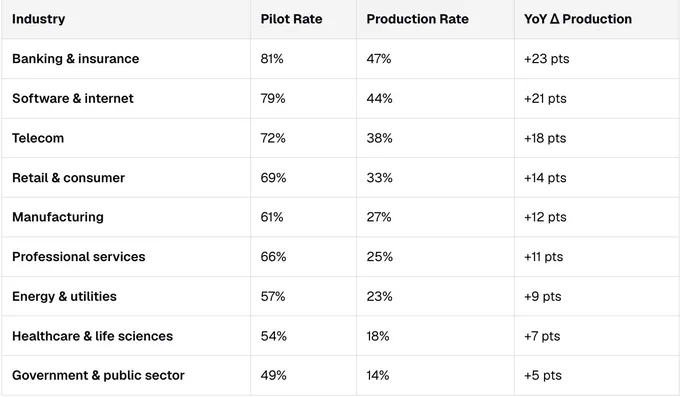This screenshot has width=680, height=397.
Task: Select the +23 pts cell
Action: 546,59
